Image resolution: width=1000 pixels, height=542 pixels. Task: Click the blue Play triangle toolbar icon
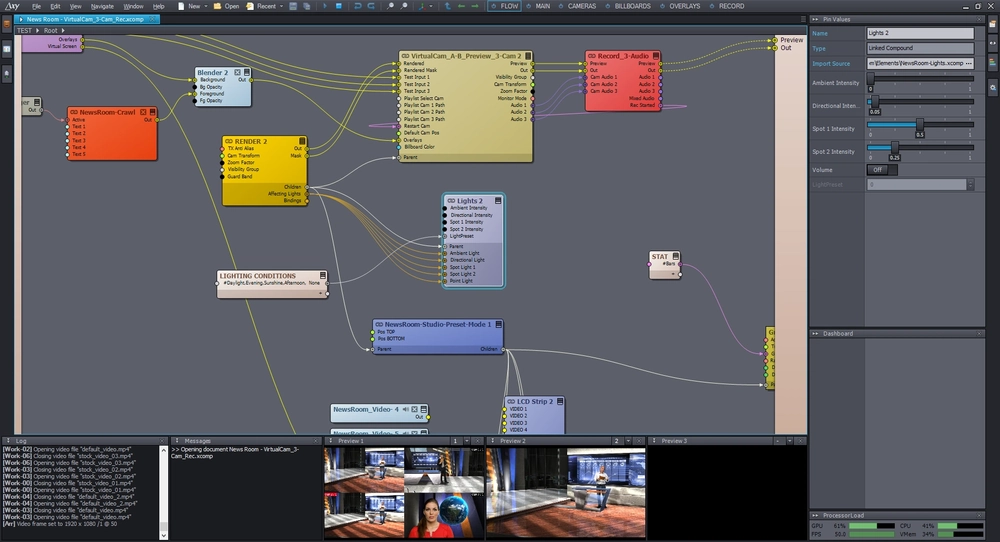[325, 6]
